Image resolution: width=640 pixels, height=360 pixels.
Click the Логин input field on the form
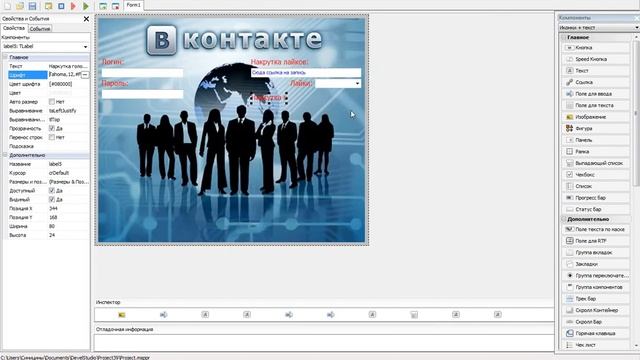click(x=142, y=73)
